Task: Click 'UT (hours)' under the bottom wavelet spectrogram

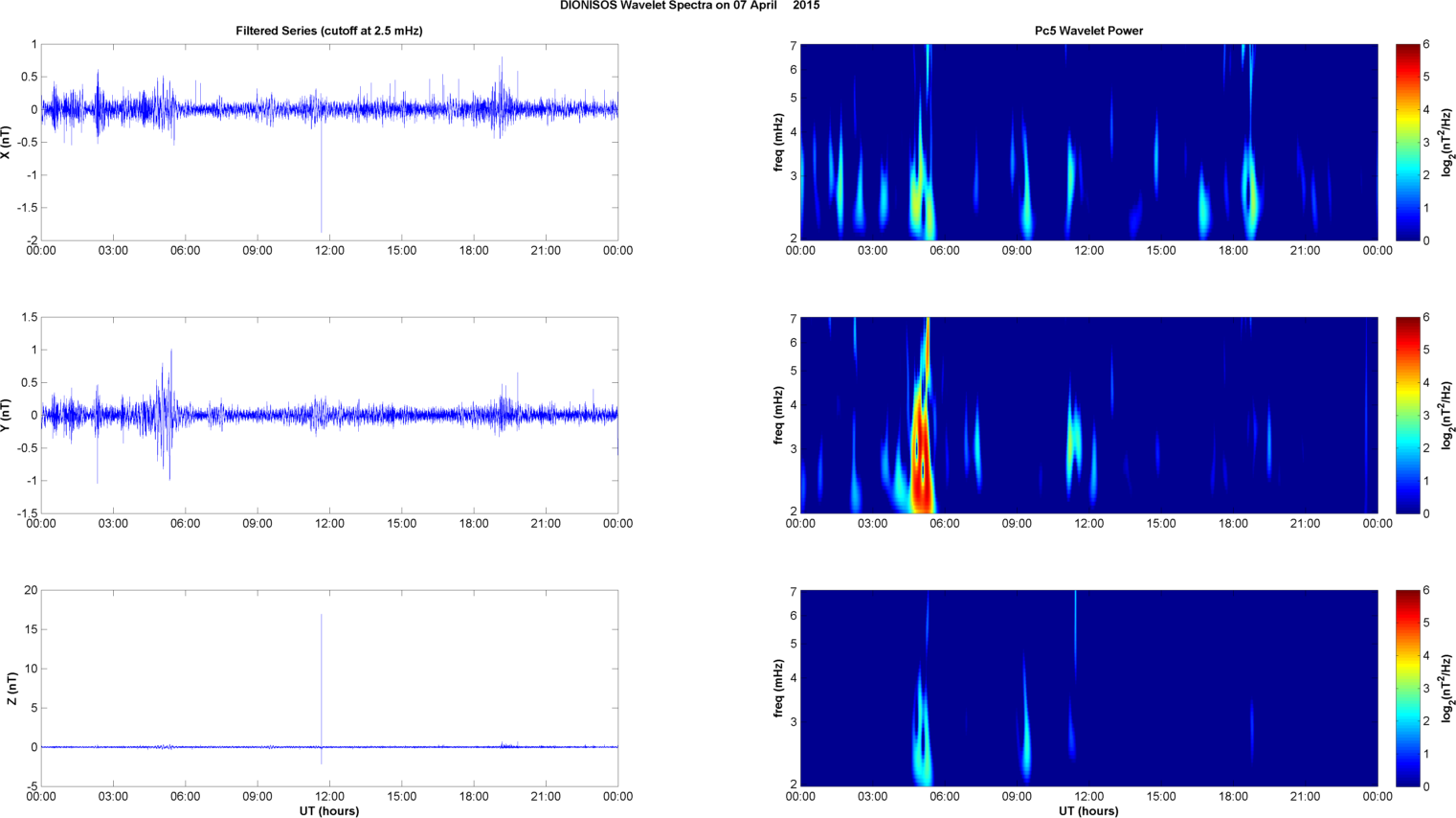Action: [x=1088, y=811]
